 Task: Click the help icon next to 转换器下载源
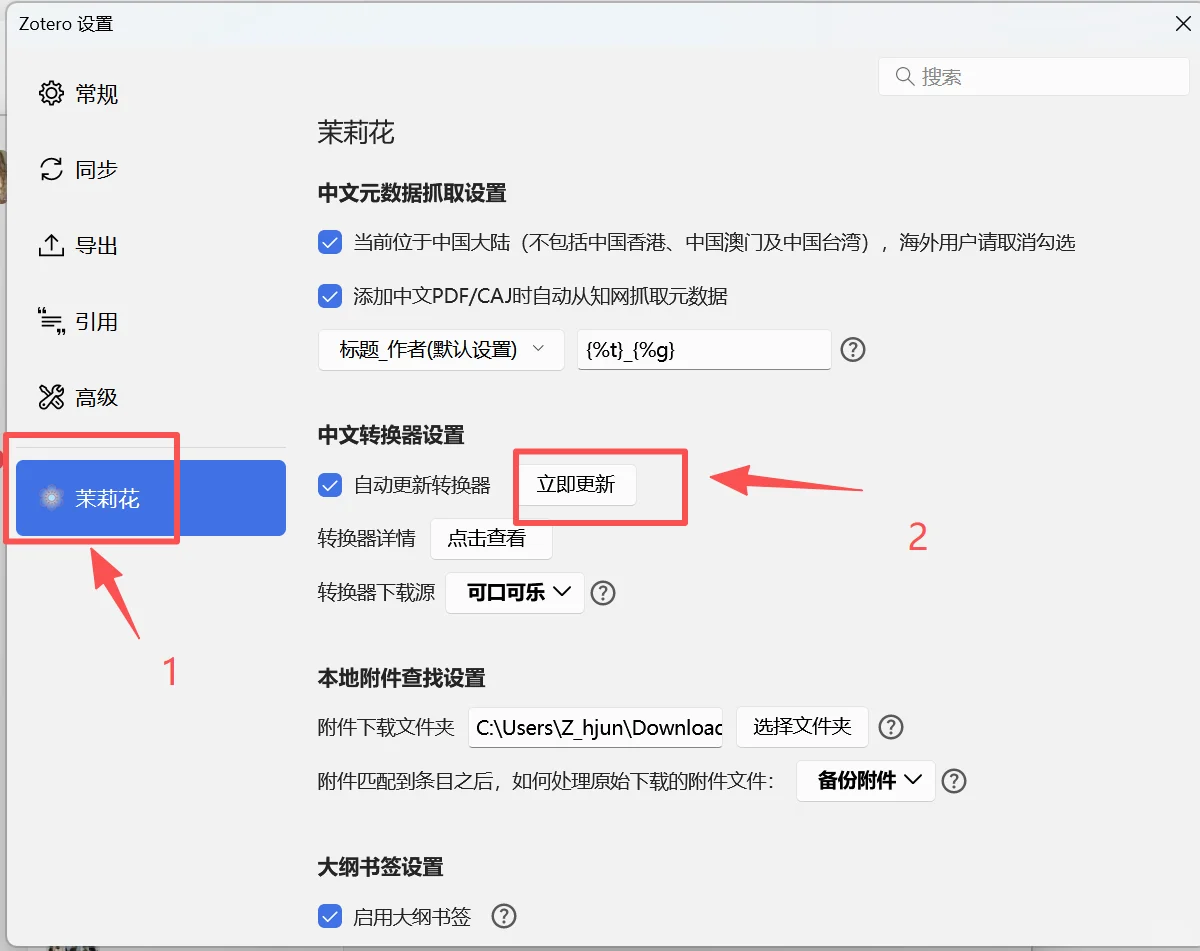coord(603,593)
